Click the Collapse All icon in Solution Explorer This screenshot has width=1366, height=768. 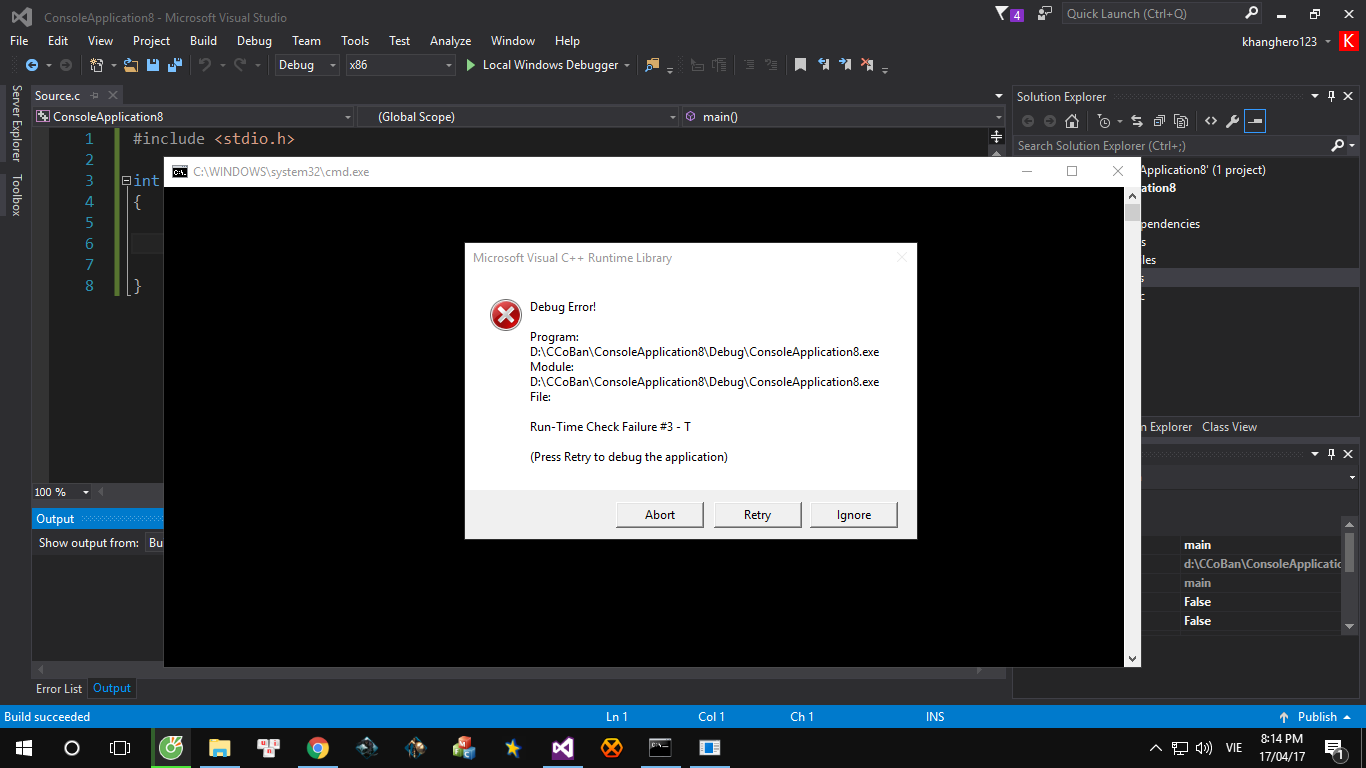point(1159,121)
